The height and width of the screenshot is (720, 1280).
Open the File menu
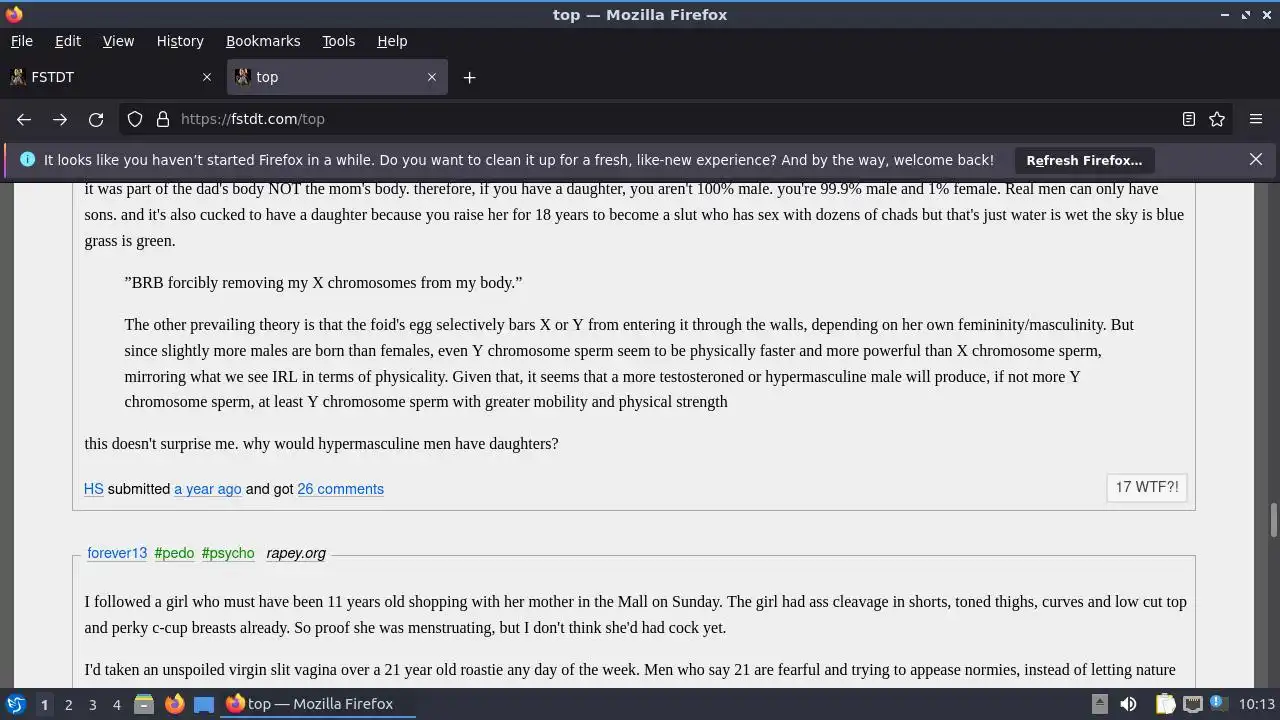pos(21,41)
